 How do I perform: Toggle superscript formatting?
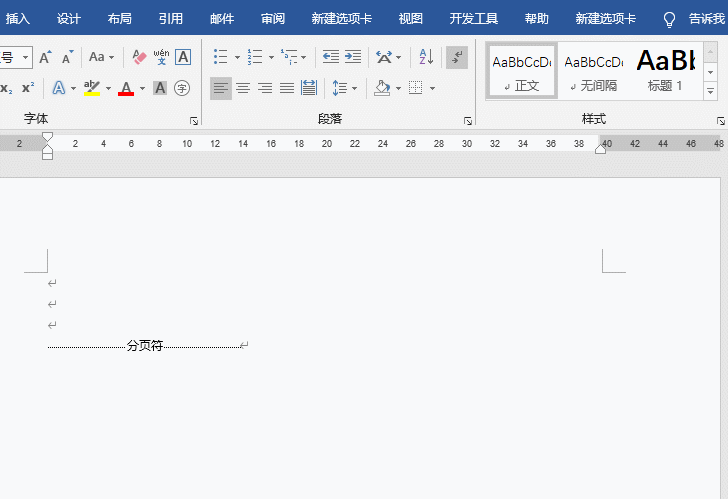pyautogui.click(x=28, y=88)
